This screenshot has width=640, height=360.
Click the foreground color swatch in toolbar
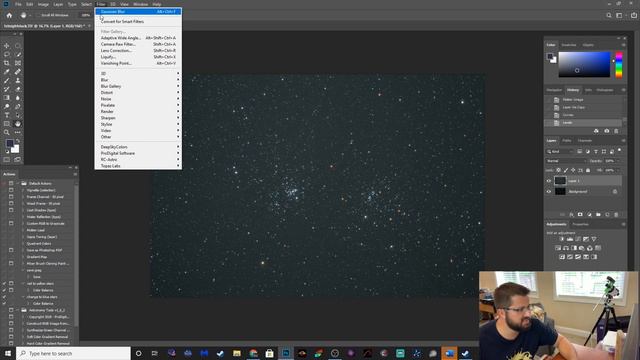click(9, 143)
